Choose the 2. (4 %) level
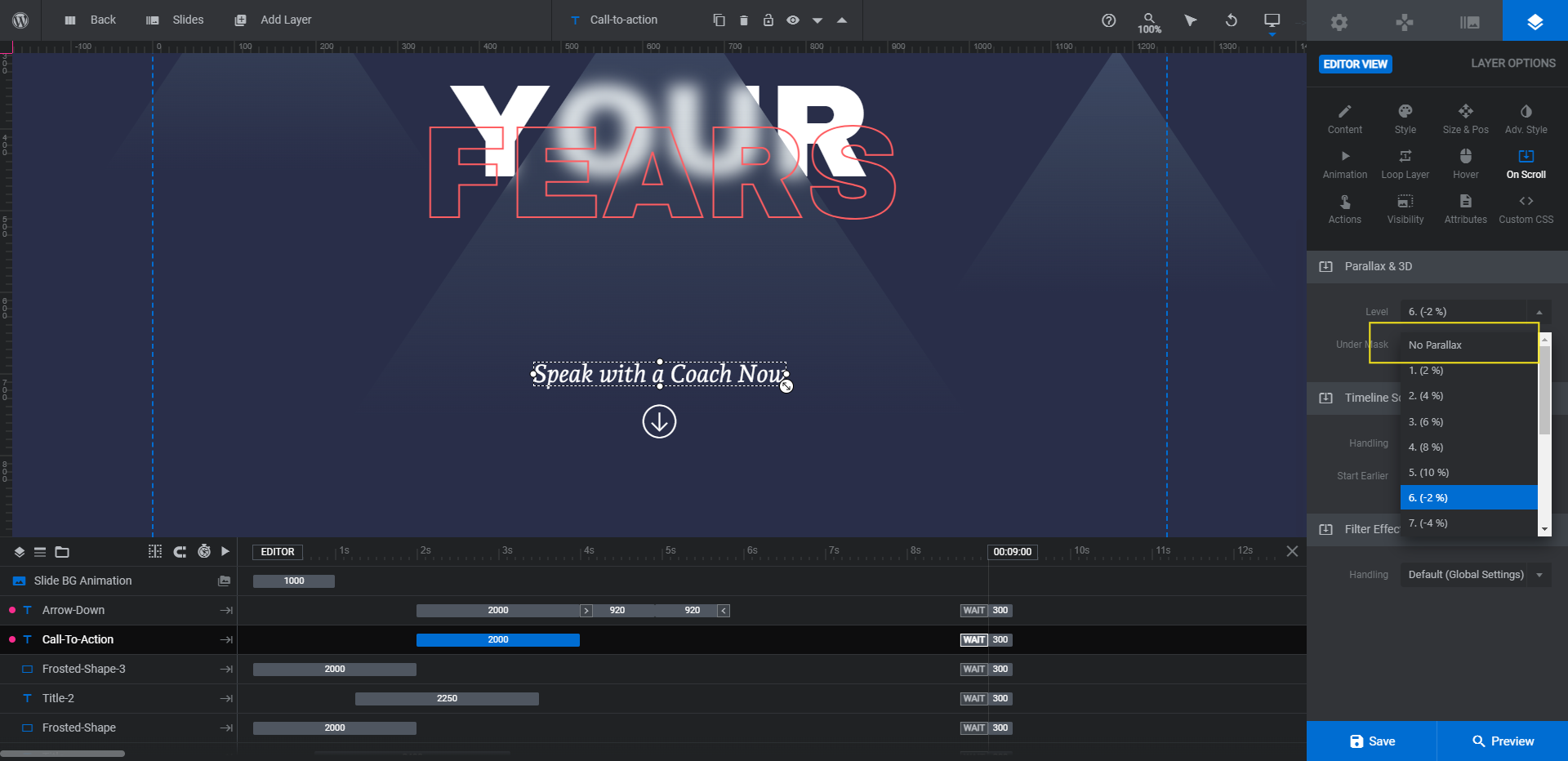Image resolution: width=1568 pixels, height=761 pixels. click(x=1469, y=395)
